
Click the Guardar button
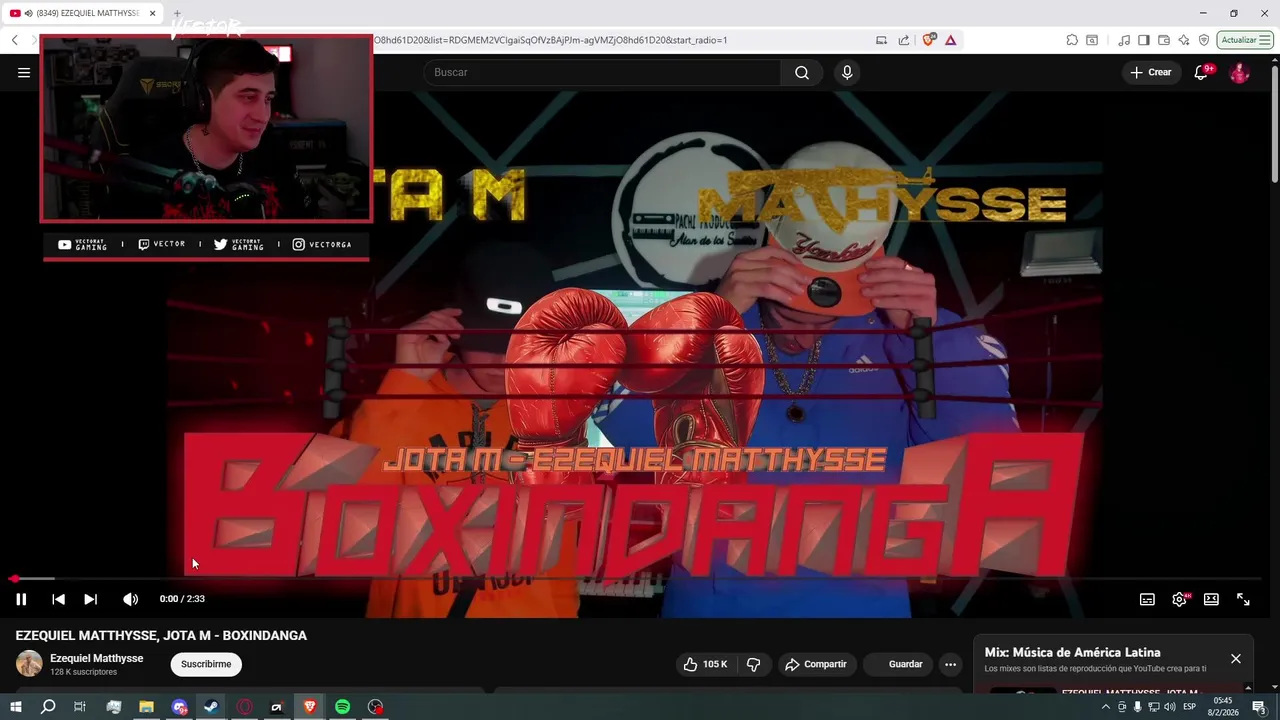click(898, 664)
